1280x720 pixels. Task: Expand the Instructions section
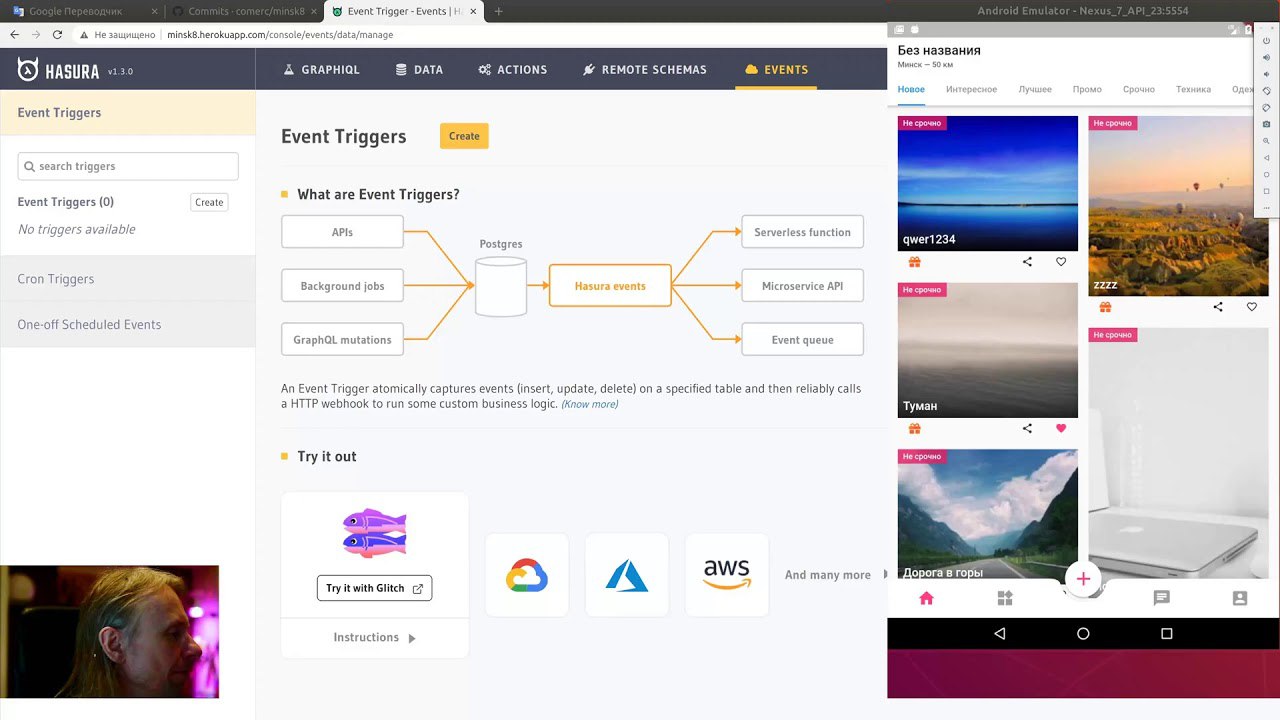coord(375,638)
